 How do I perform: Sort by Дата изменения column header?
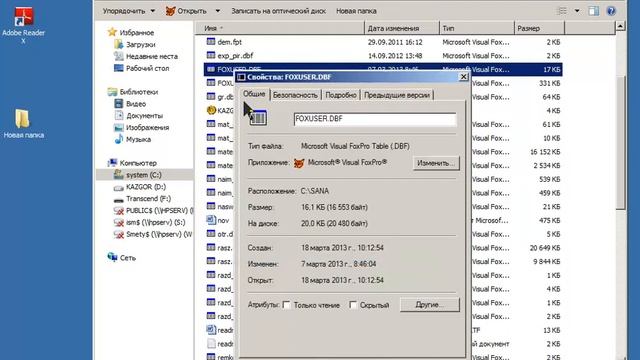[402, 28]
